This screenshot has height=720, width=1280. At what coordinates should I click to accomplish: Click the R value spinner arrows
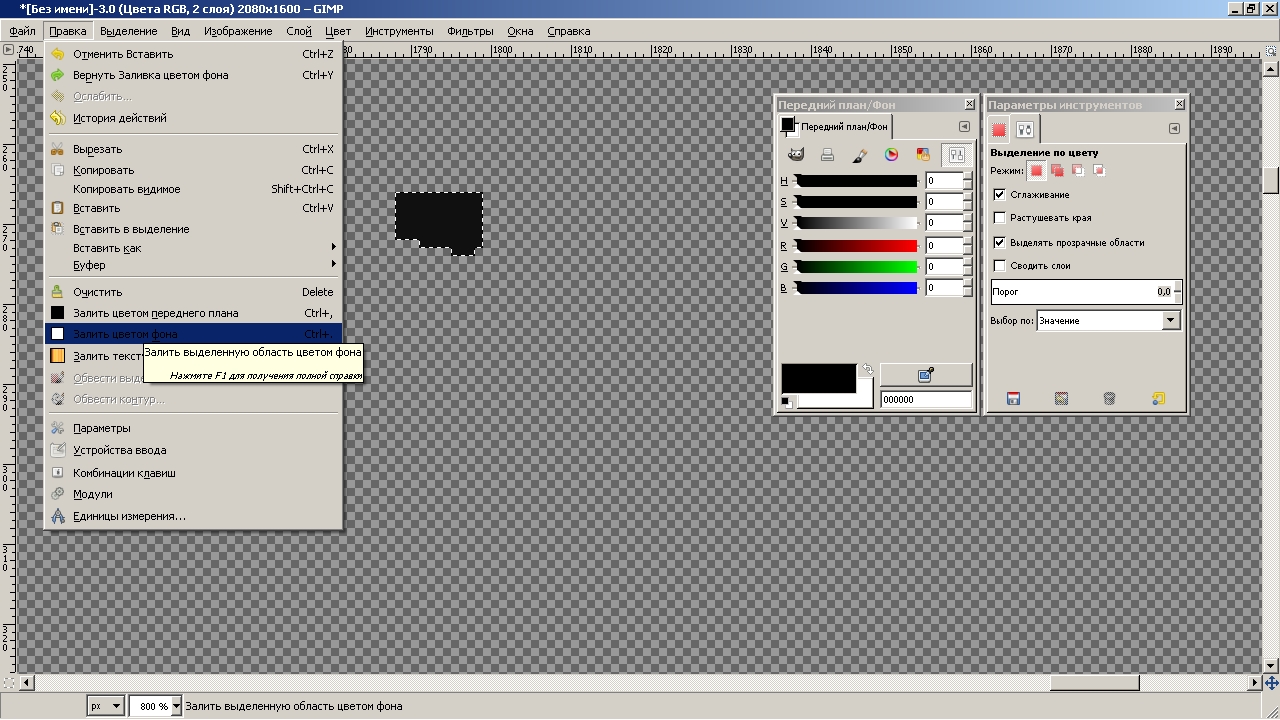tap(967, 245)
